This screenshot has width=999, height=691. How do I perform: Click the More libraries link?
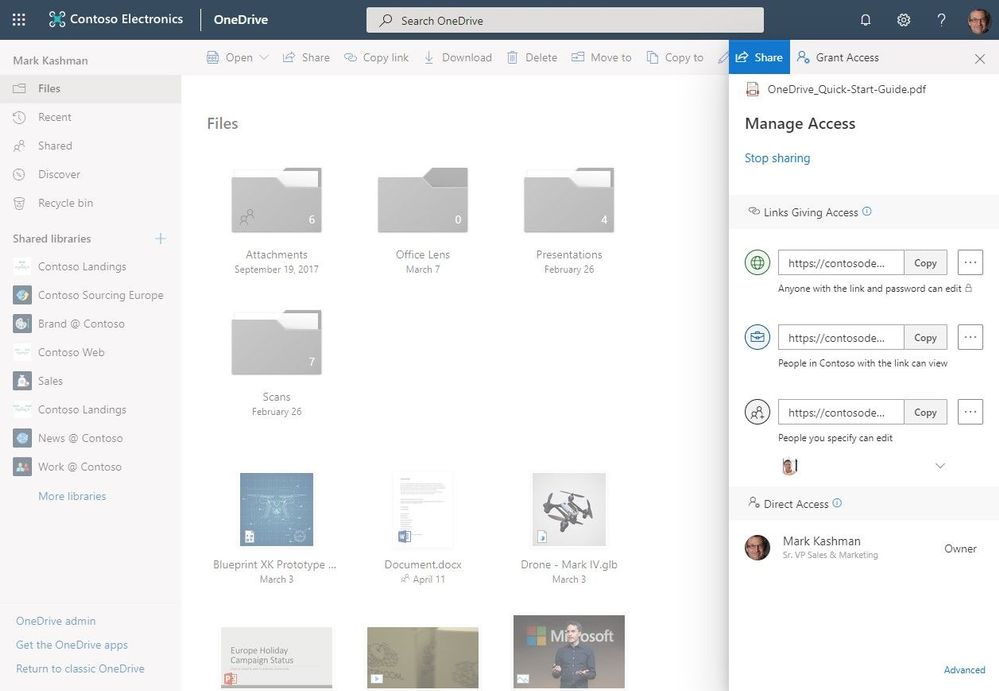click(x=72, y=496)
